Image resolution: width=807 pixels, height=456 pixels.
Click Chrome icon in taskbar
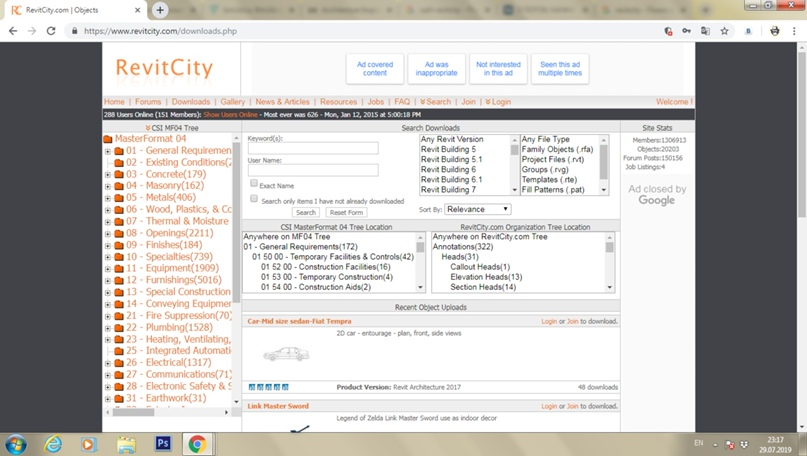pyautogui.click(x=197, y=444)
